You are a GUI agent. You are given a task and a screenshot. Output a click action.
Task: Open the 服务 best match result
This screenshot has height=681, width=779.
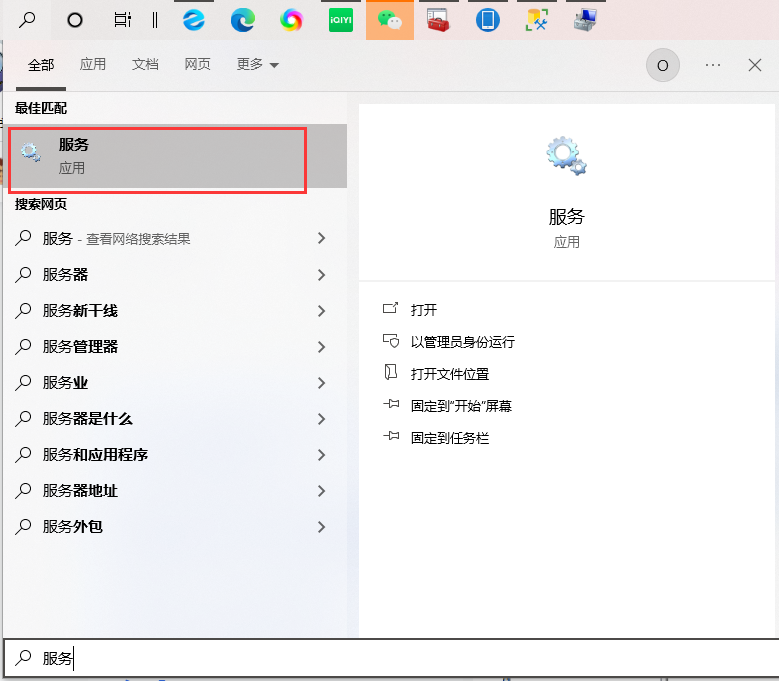(x=177, y=156)
